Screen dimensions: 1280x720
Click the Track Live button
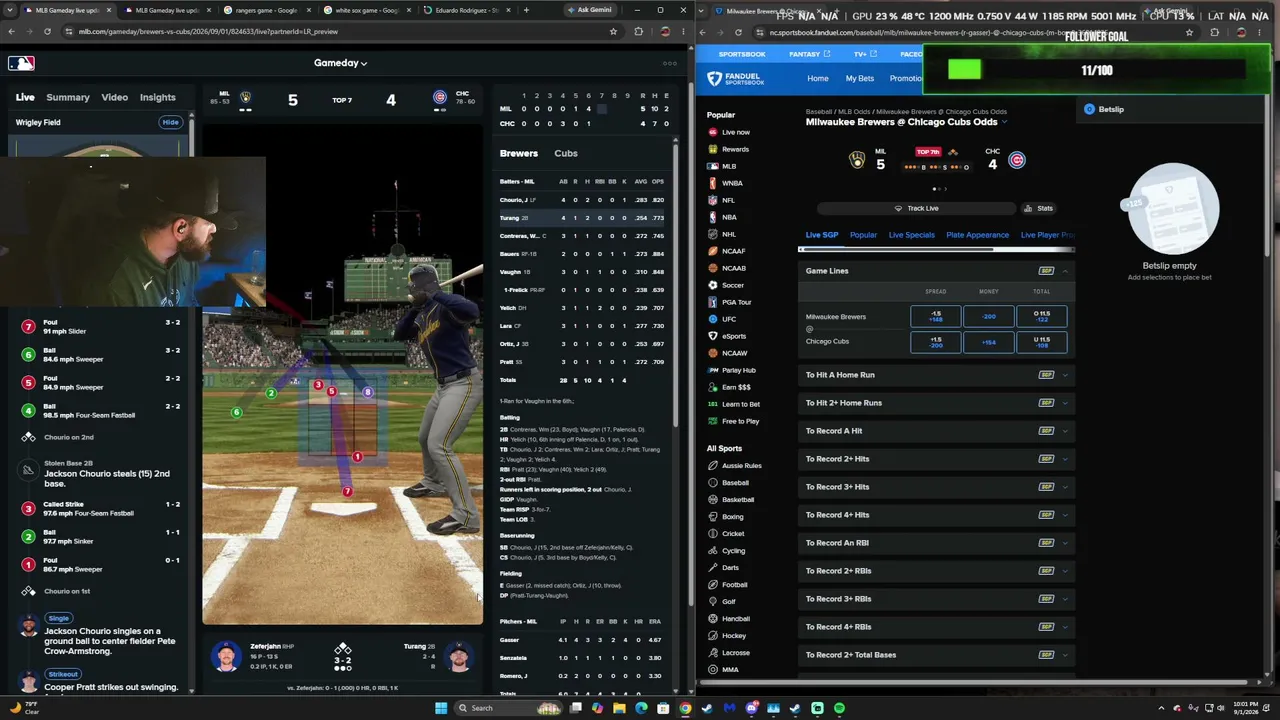click(x=916, y=208)
